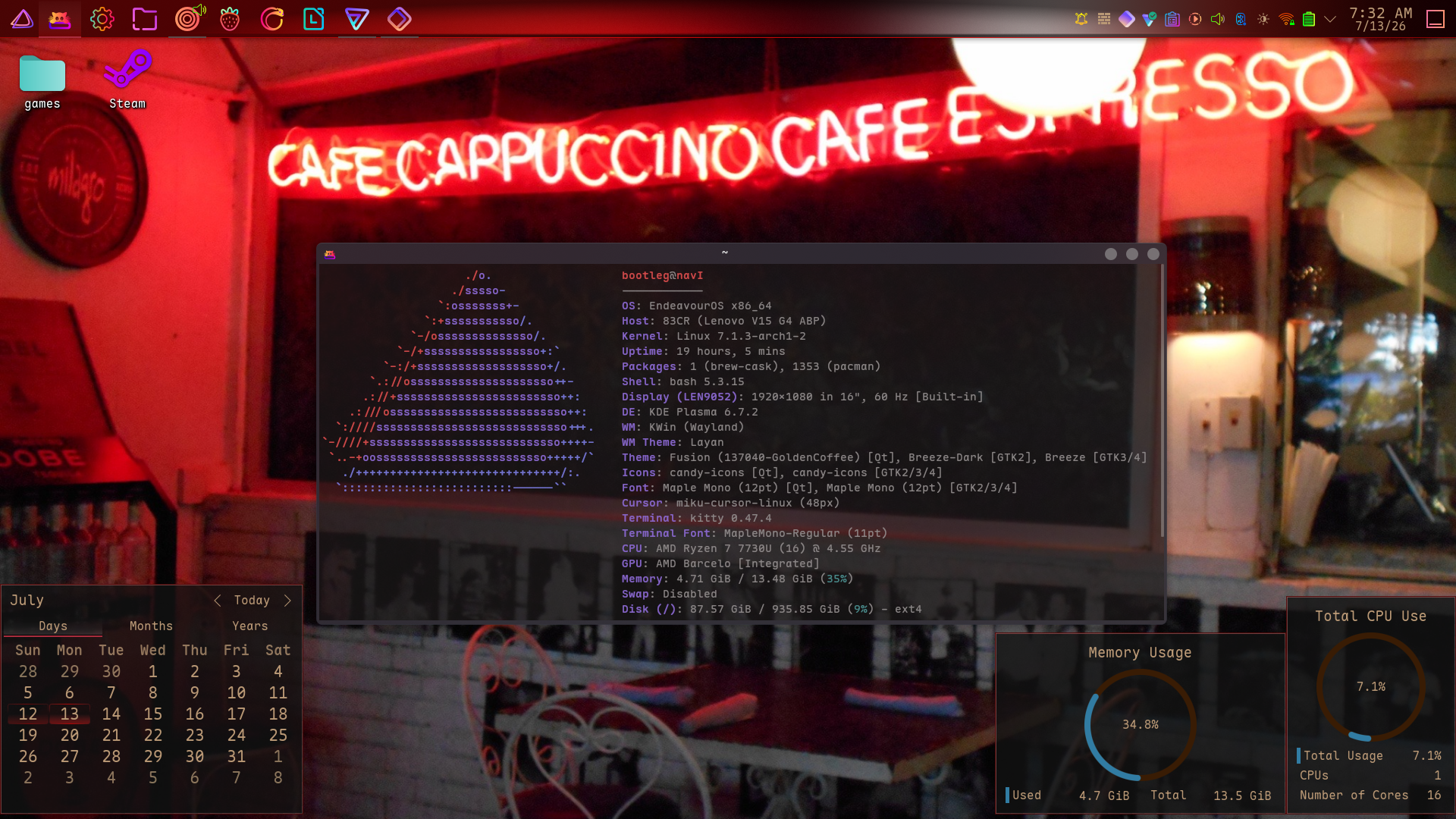Click the July heading in the calendar widget
Screen dimensions: 1456x819
27,601
